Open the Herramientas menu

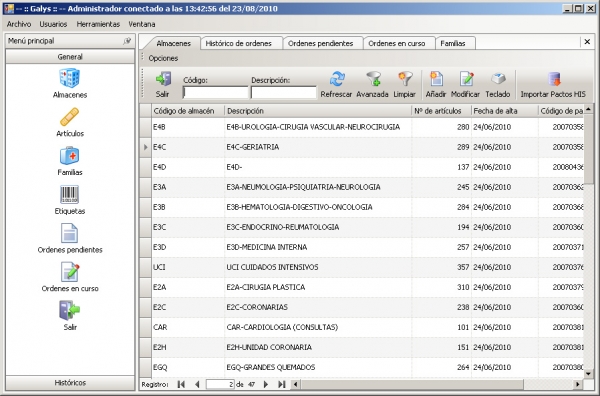click(x=98, y=24)
